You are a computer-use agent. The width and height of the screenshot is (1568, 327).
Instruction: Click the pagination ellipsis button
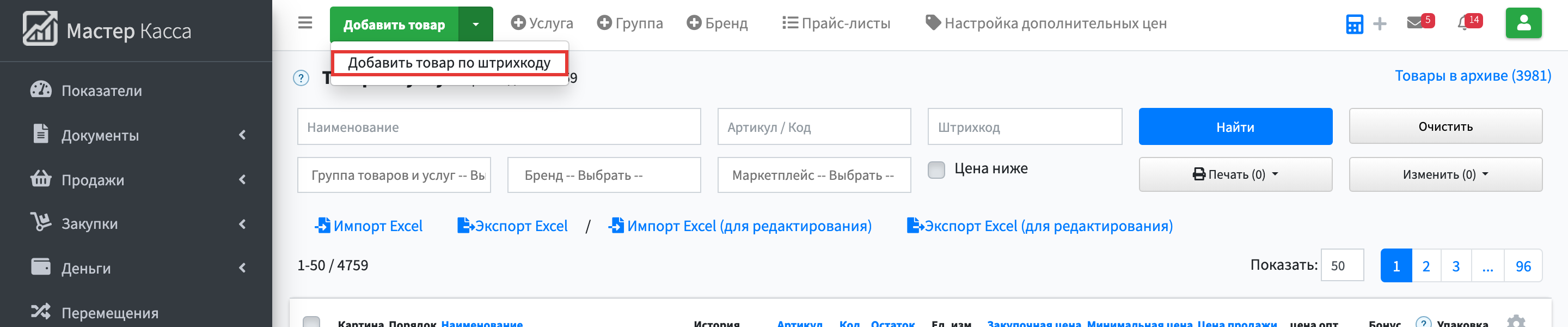pyautogui.click(x=1487, y=265)
